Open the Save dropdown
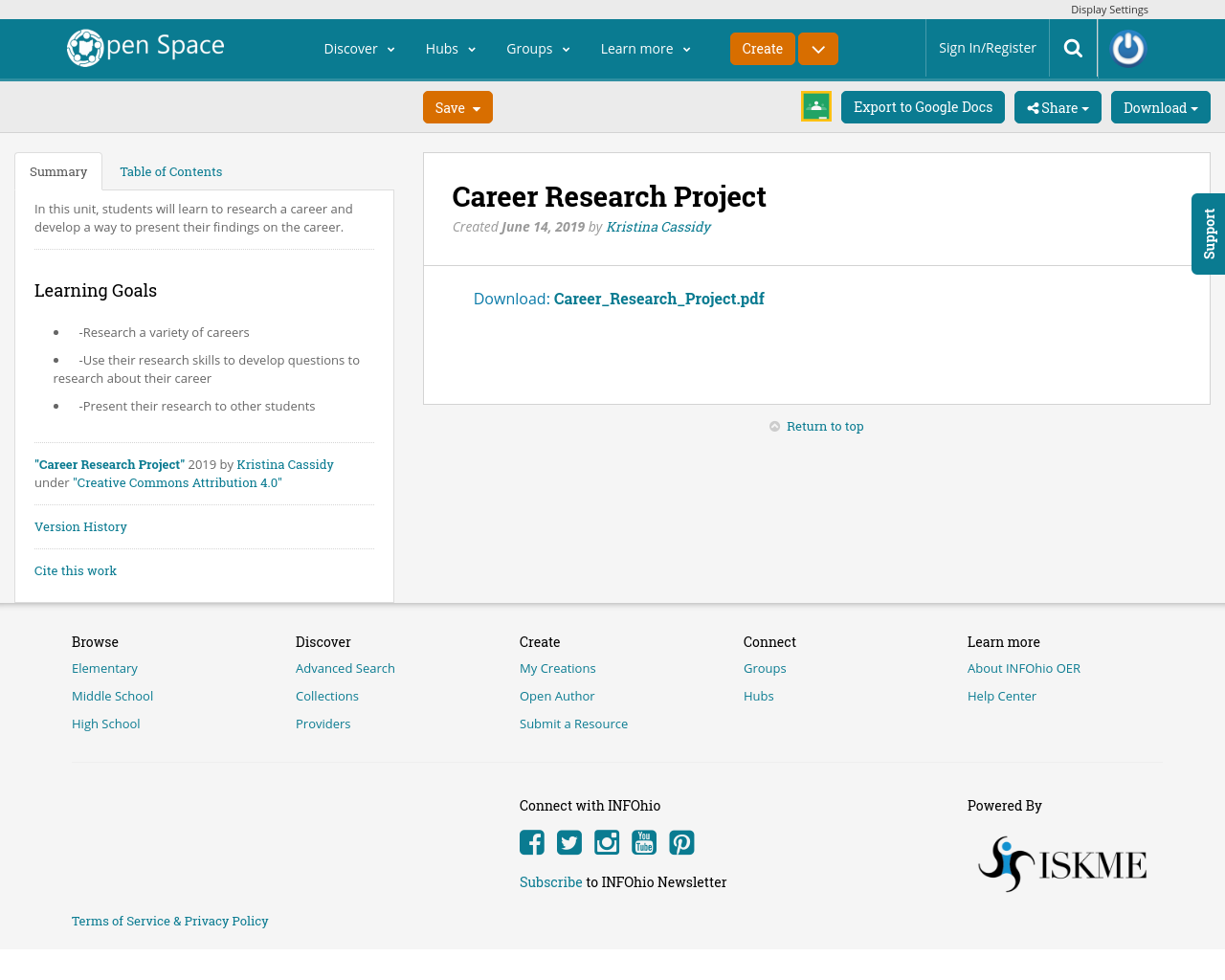1225x980 pixels. click(x=457, y=106)
